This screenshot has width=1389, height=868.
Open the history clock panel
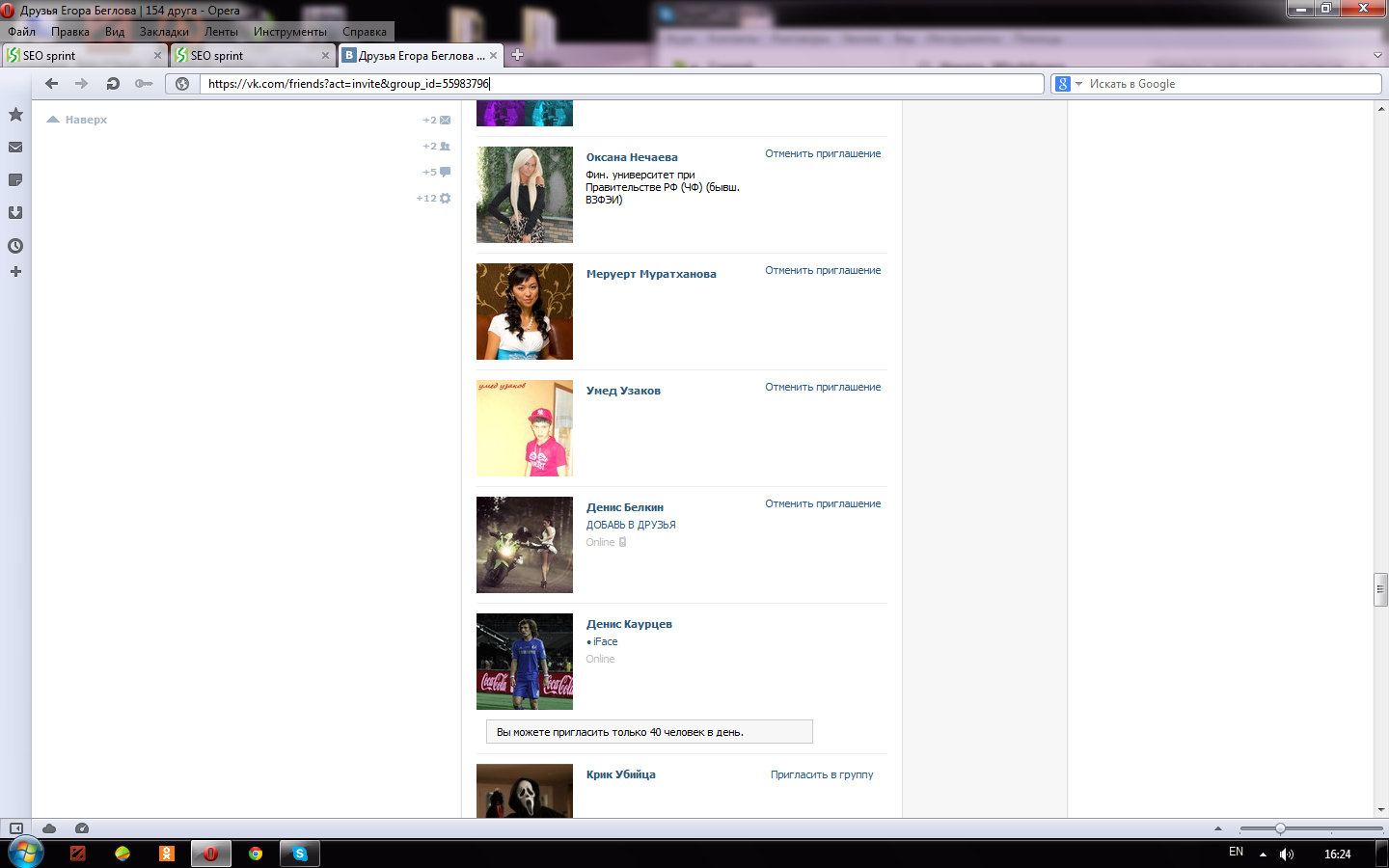pyautogui.click(x=15, y=246)
